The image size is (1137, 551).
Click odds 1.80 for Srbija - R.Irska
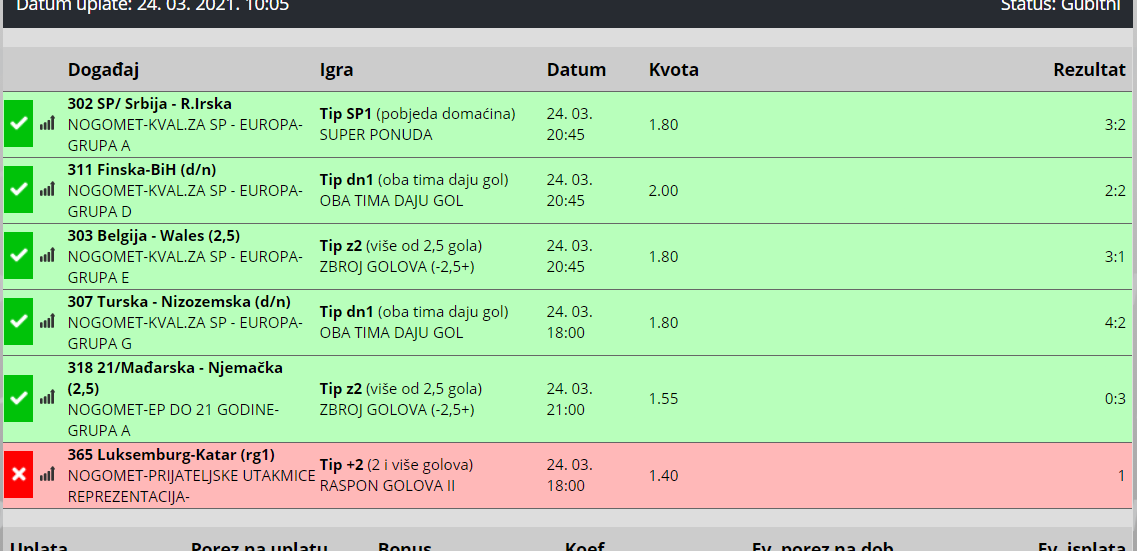(x=663, y=125)
